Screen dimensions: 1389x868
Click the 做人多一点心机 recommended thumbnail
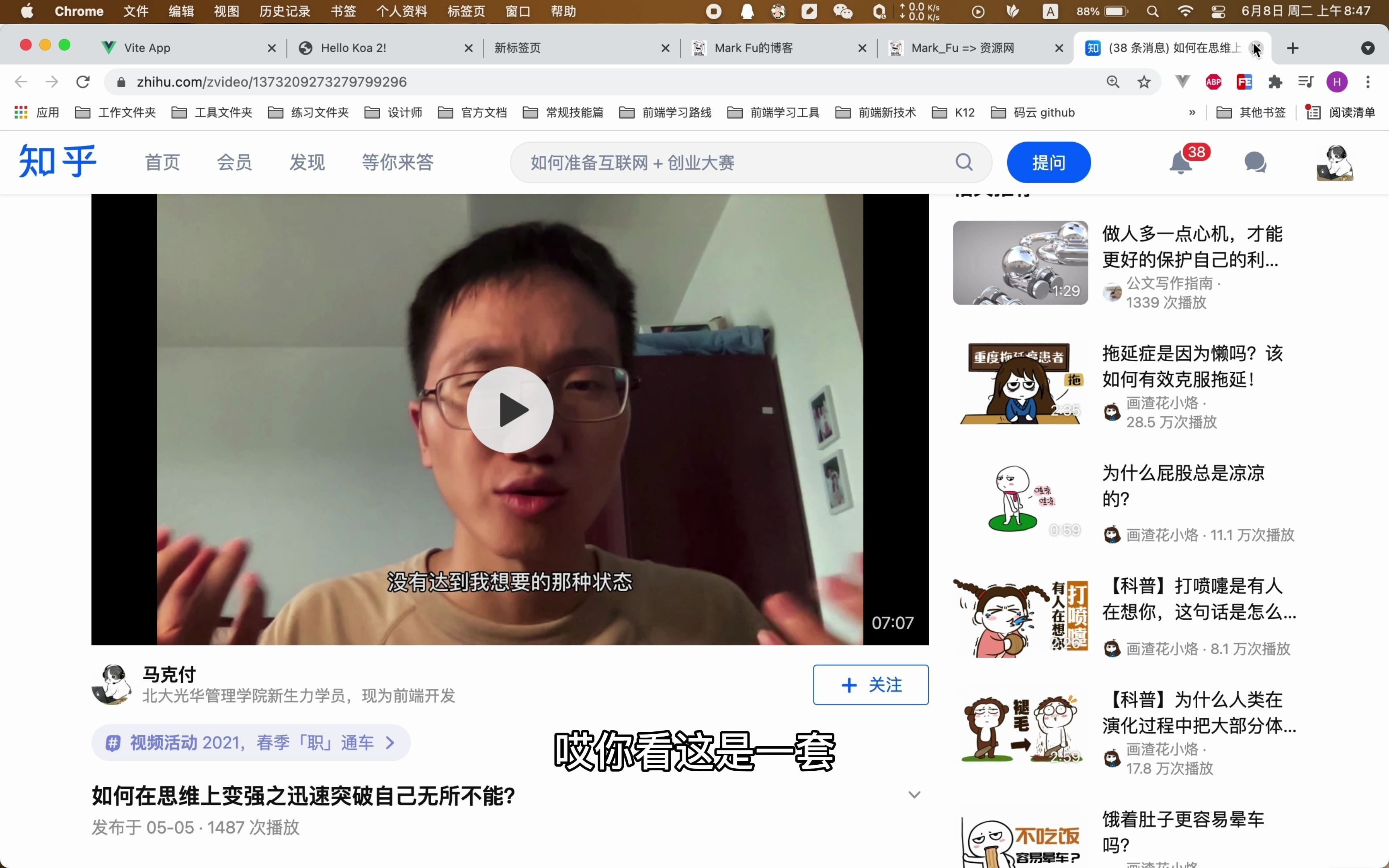click(1021, 262)
